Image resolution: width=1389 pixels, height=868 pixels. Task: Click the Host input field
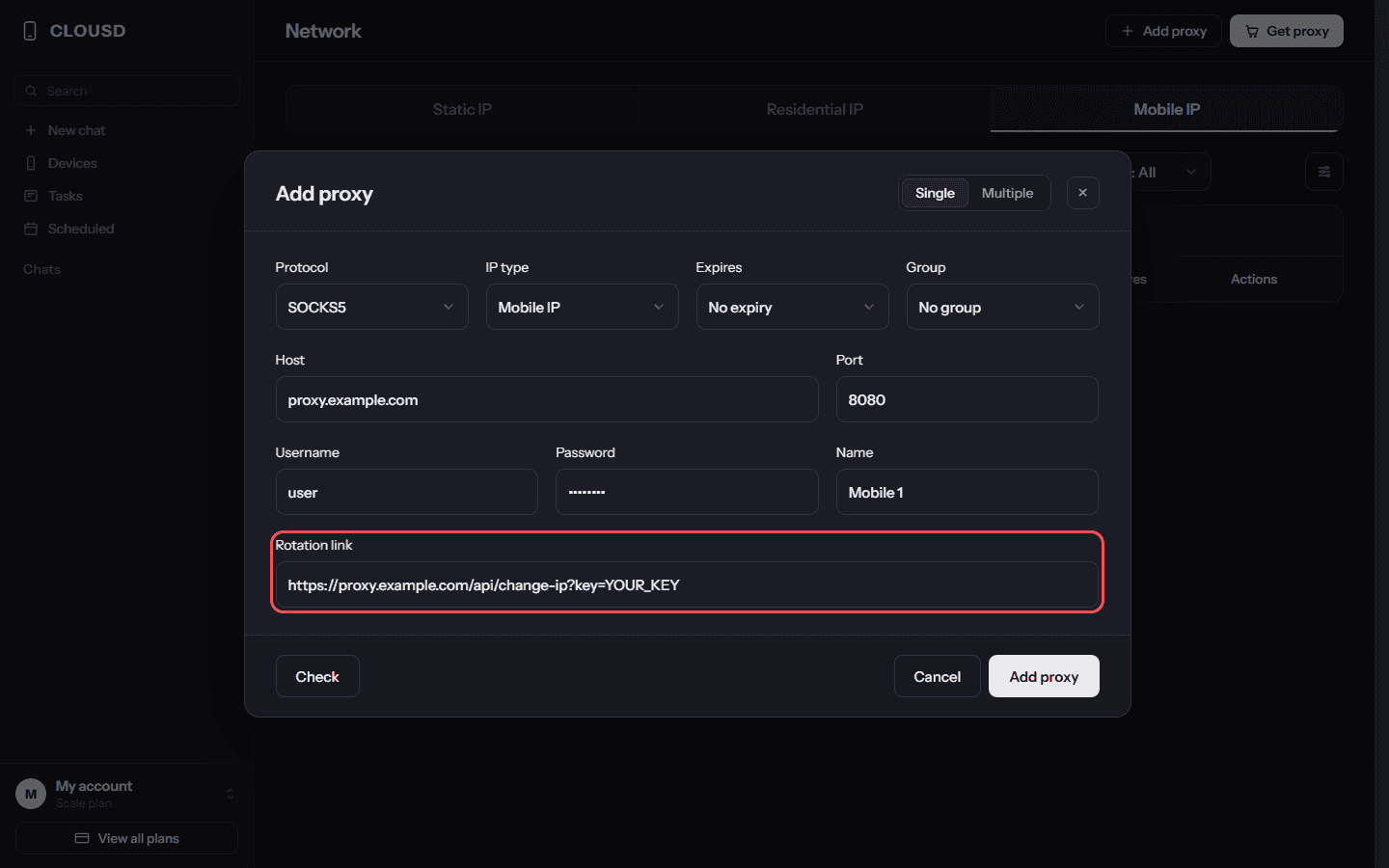pyautogui.click(x=547, y=399)
